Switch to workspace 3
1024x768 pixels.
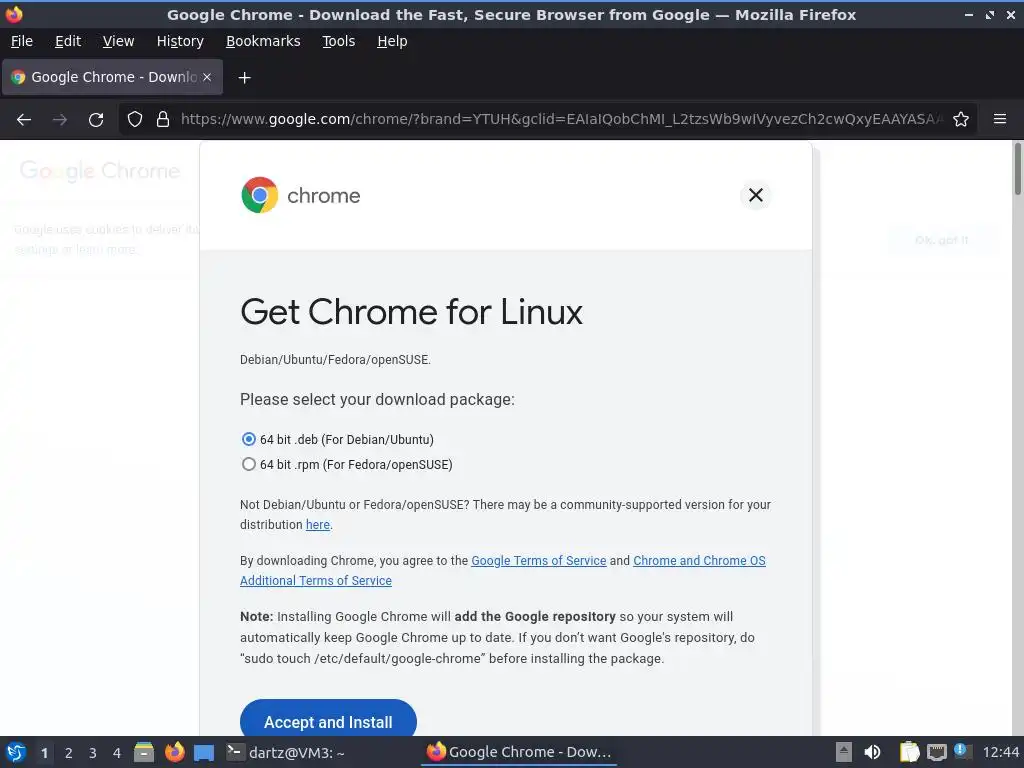[x=93, y=753]
